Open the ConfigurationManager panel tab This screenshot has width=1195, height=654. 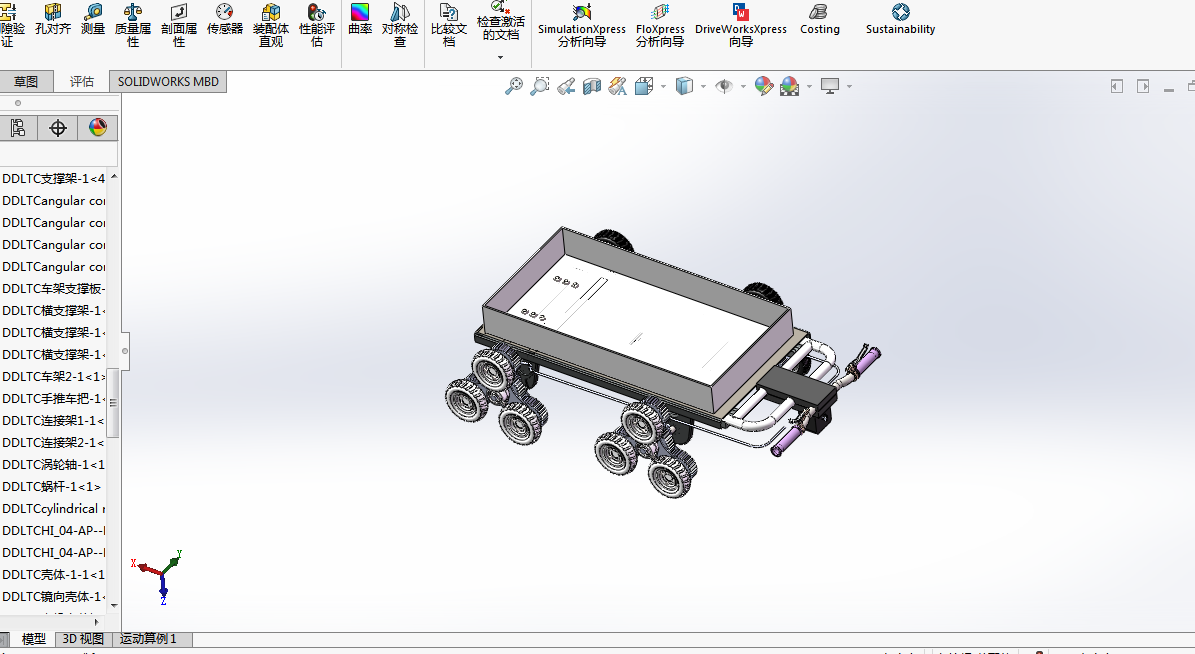pyautogui.click(x=18, y=128)
